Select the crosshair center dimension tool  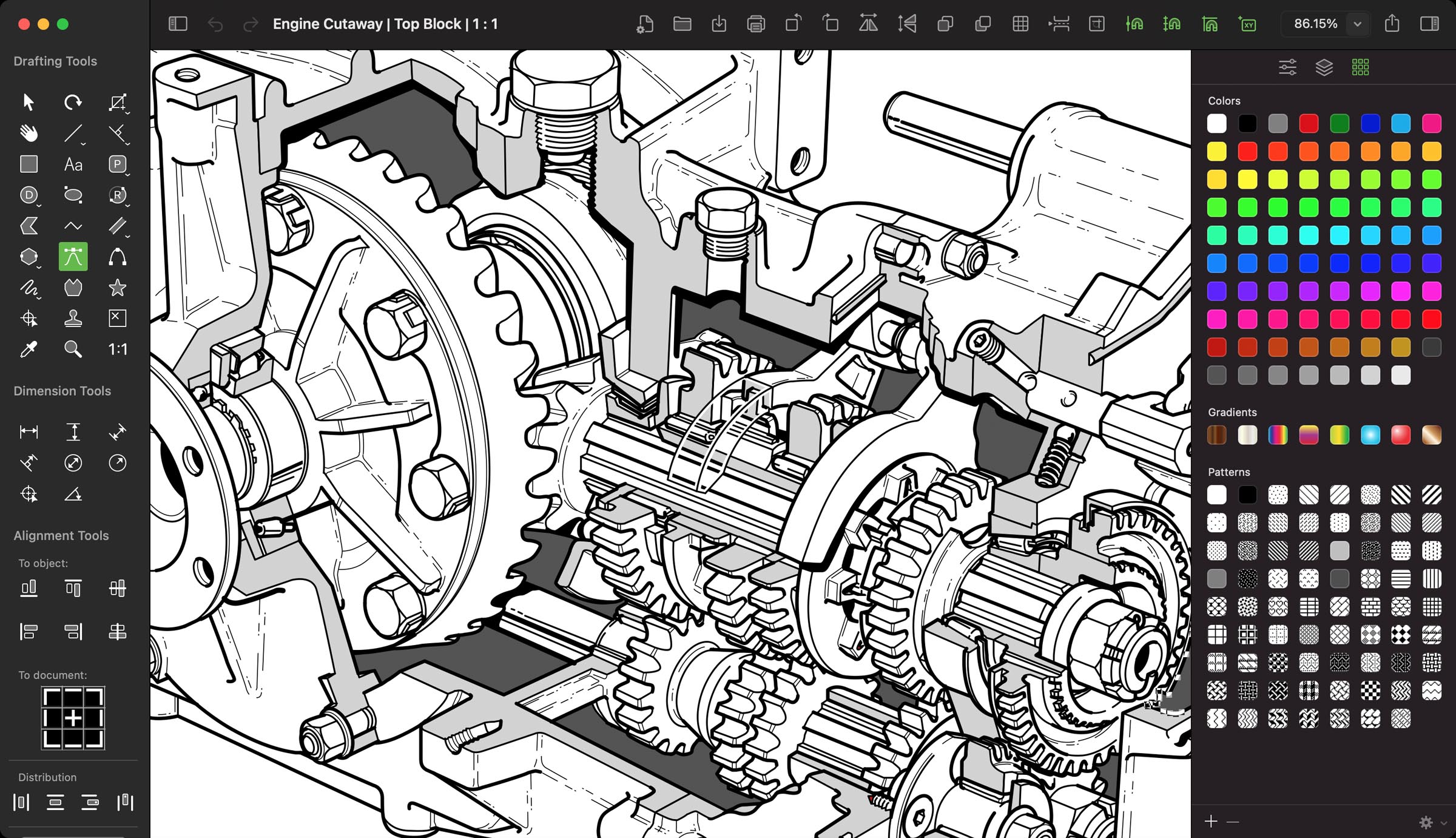point(29,495)
